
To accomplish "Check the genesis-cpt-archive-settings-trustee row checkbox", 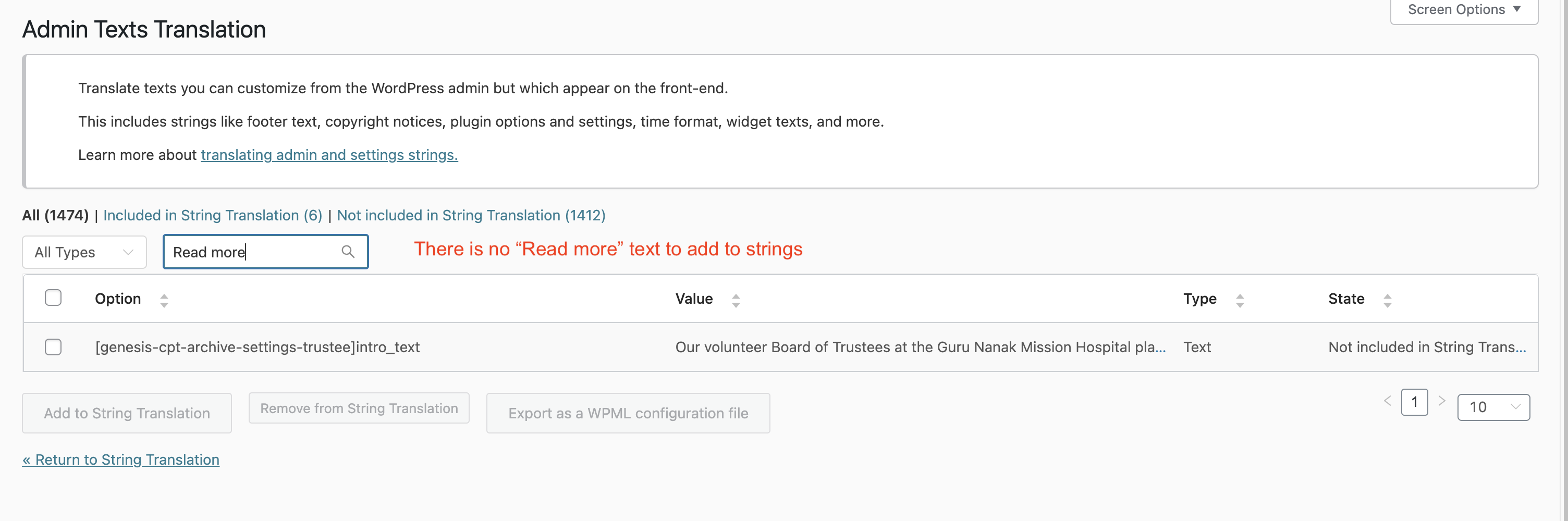I will pyautogui.click(x=53, y=347).
